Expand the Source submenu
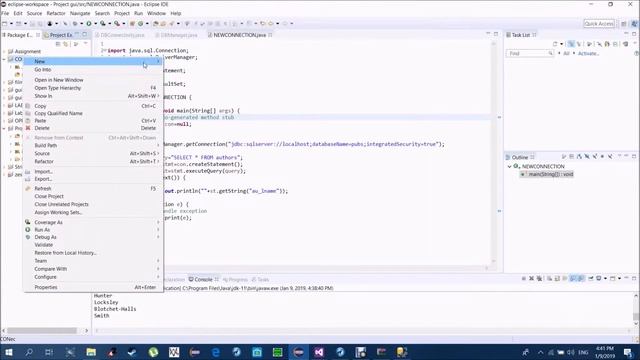 pos(93,153)
